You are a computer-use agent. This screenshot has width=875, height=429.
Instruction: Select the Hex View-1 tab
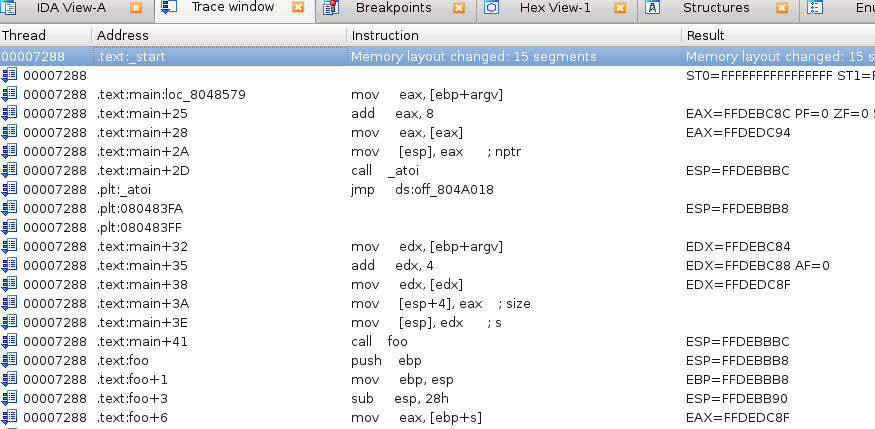coord(554,8)
